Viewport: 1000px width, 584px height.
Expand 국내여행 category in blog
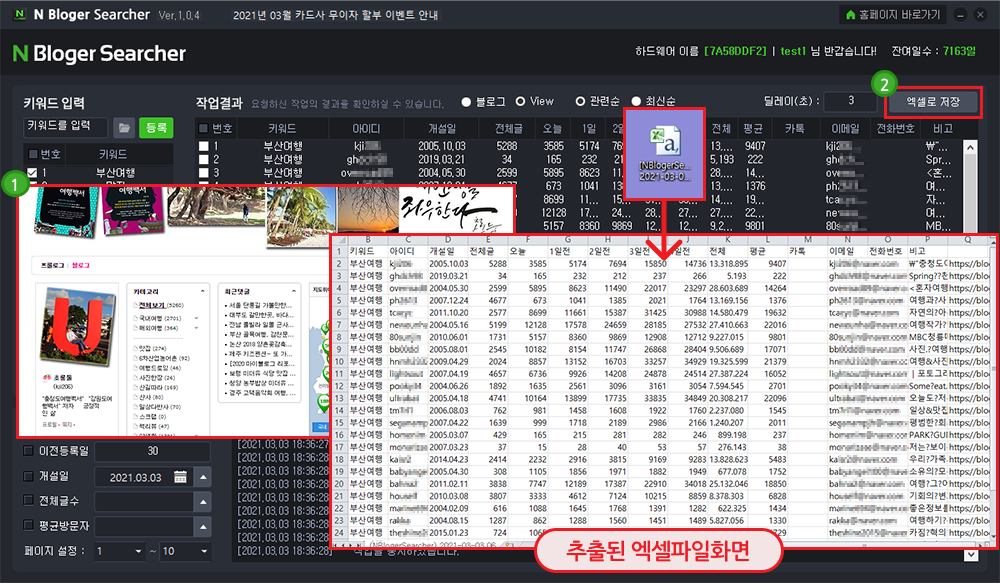tap(196, 318)
